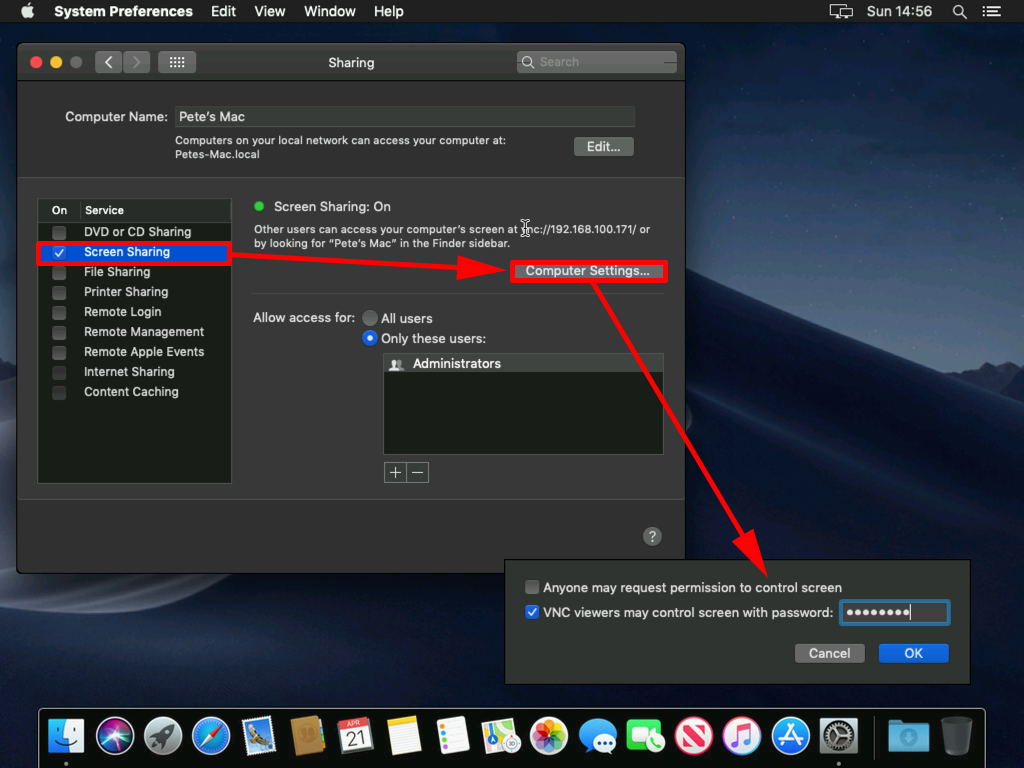Image resolution: width=1024 pixels, height=768 pixels.
Task: Open Contacts book icon in Dock
Action: coord(308,735)
